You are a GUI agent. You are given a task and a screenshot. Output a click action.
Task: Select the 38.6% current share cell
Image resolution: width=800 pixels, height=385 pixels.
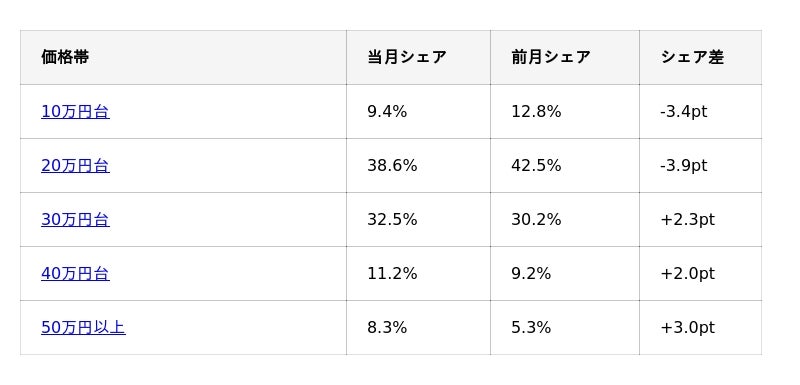tap(418, 166)
